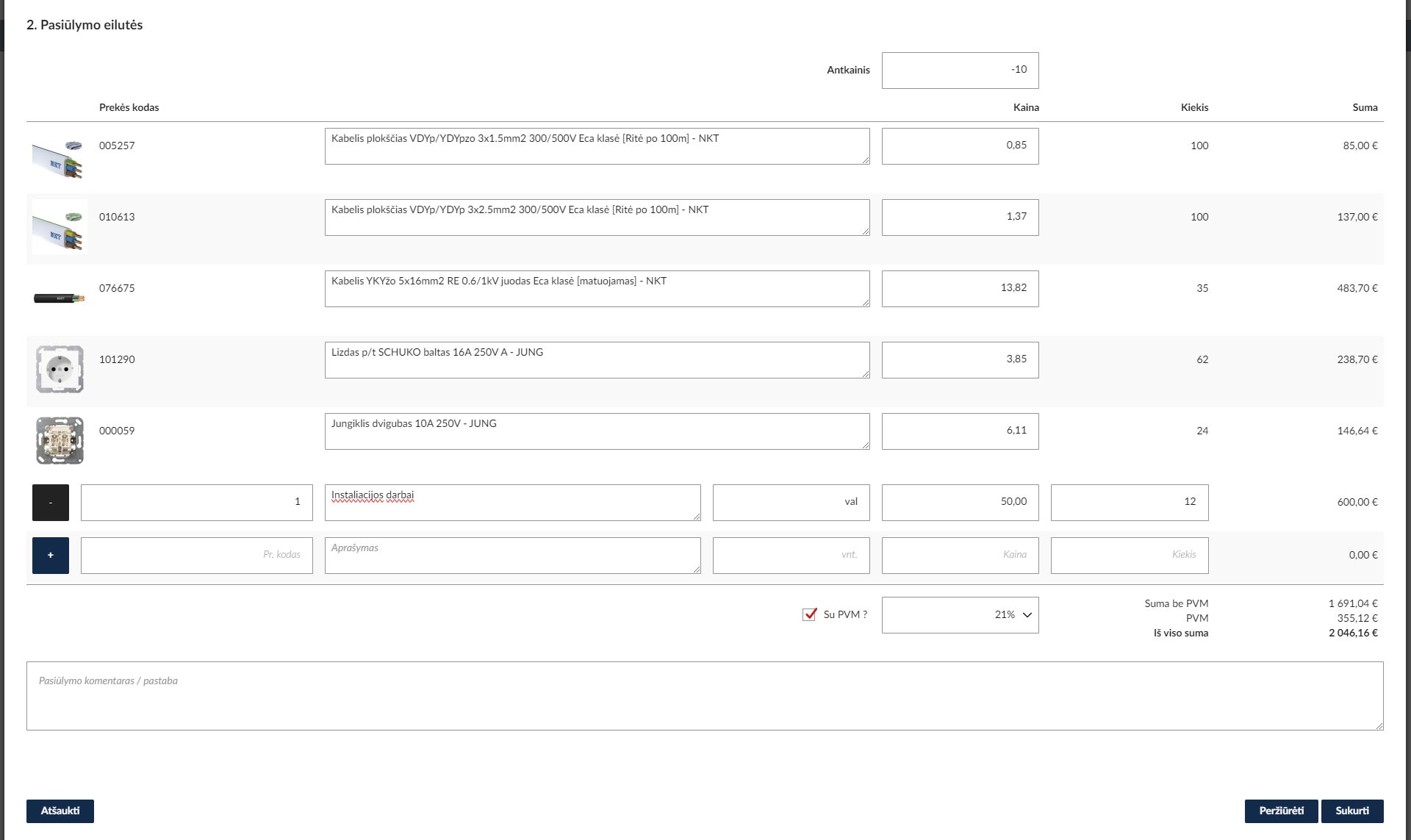This screenshot has width=1411, height=840.
Task: Click the empty vnt. unit field
Action: pyautogui.click(x=791, y=556)
